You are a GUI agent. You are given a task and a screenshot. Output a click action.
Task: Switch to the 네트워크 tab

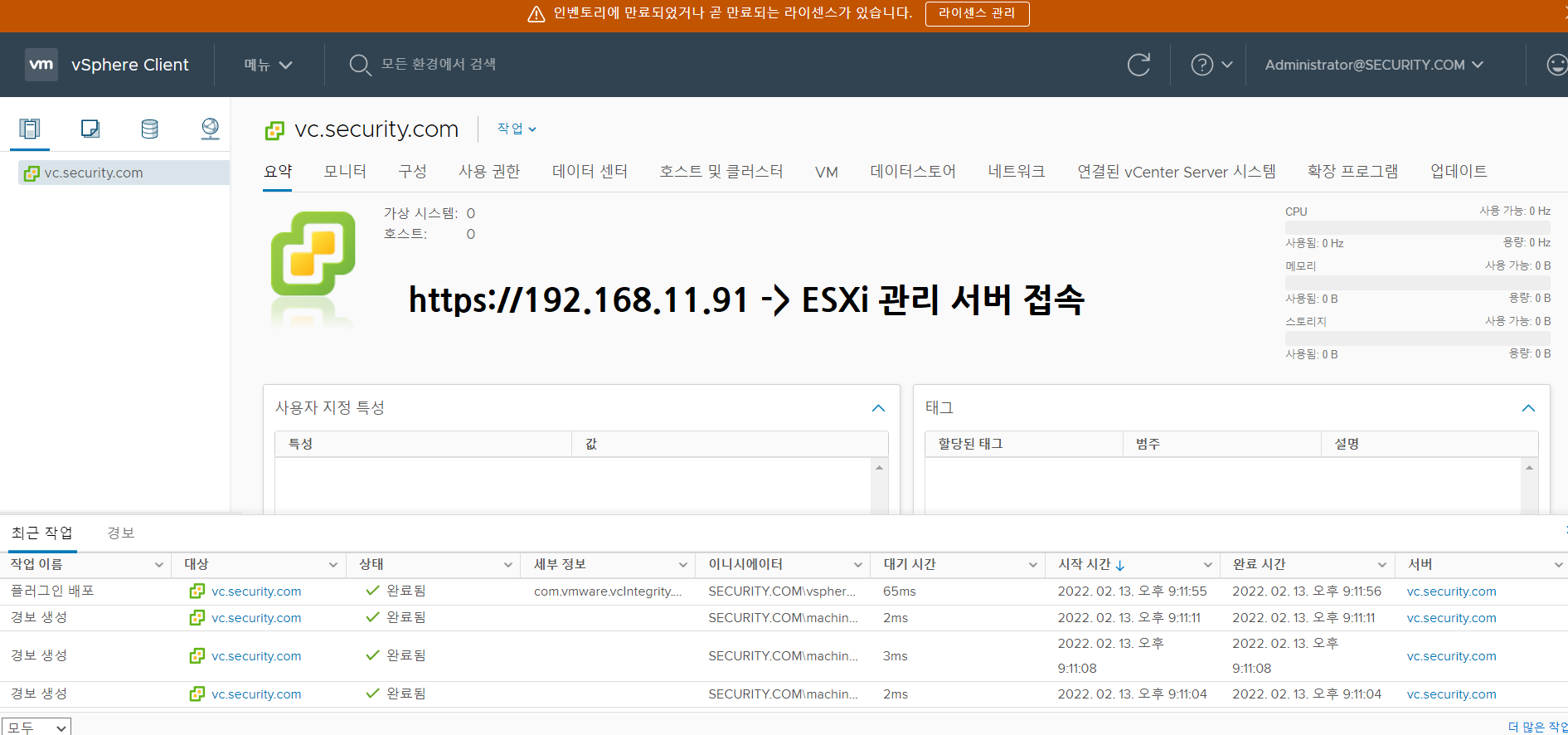pos(1016,172)
